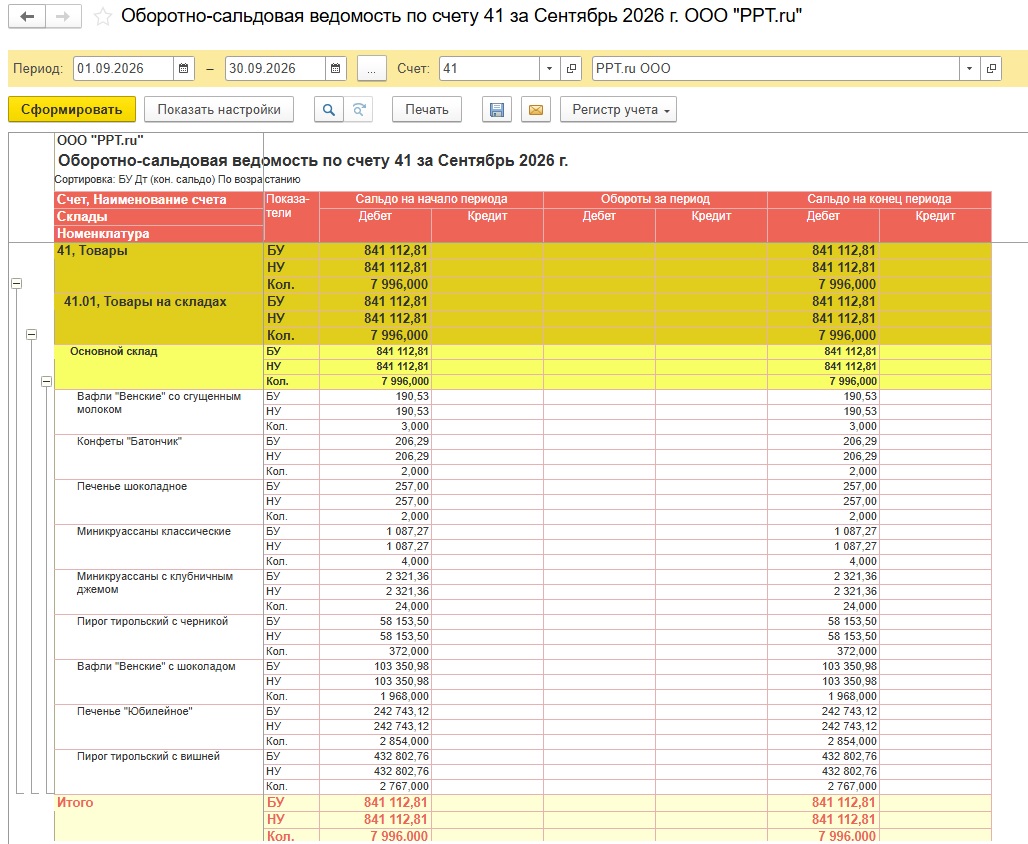Open account 41 dropdown list
This screenshot has width=1028, height=844.
pyautogui.click(x=549, y=68)
